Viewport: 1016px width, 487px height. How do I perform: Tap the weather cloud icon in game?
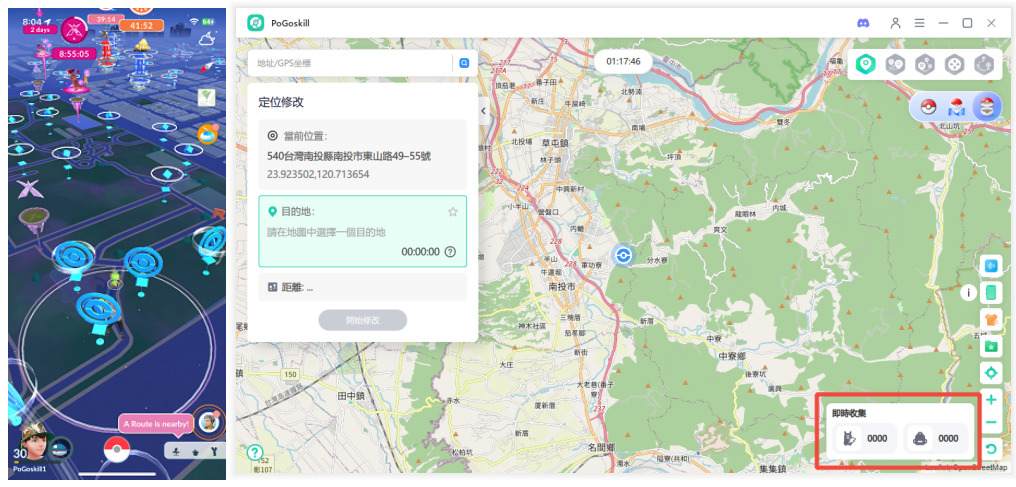click(207, 39)
